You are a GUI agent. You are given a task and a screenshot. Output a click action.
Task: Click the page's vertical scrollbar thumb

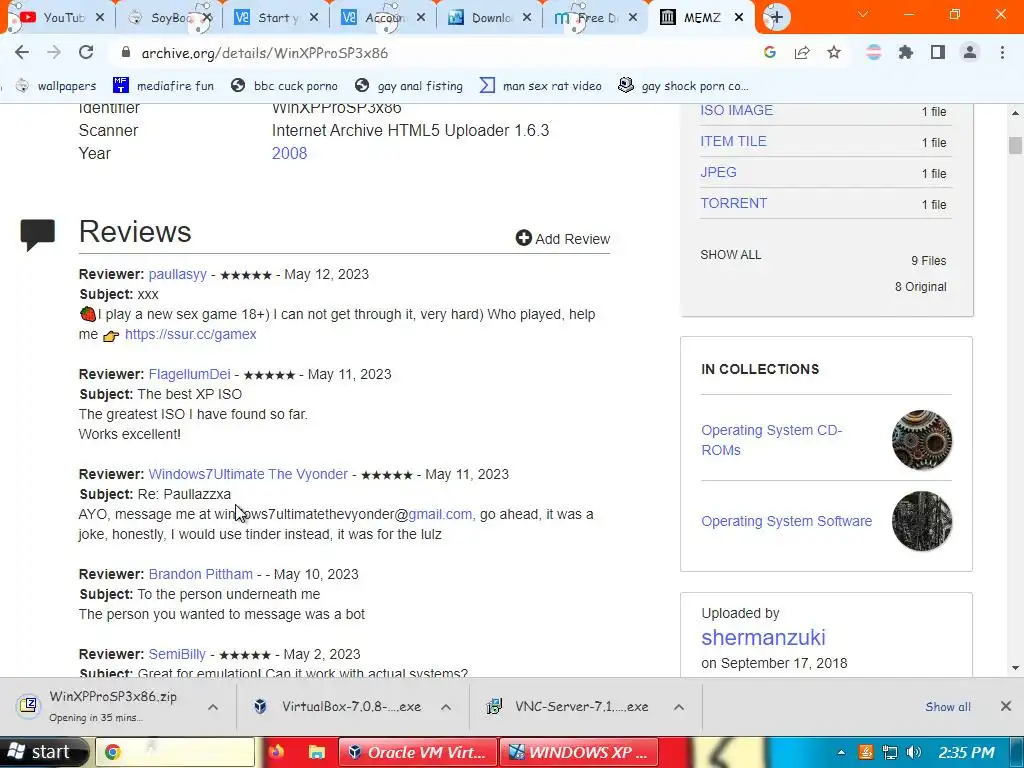(1015, 145)
